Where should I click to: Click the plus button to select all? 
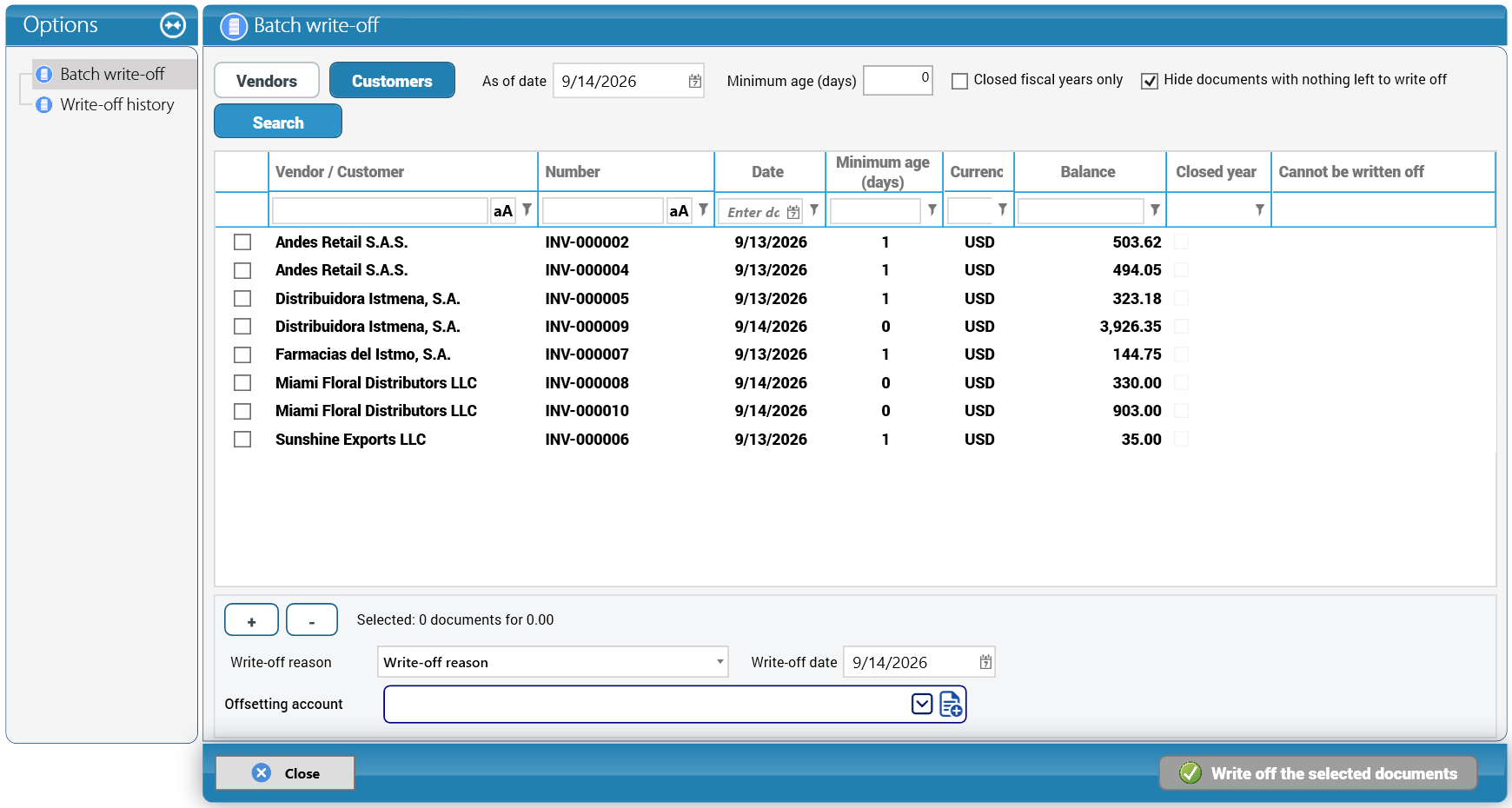[251, 620]
